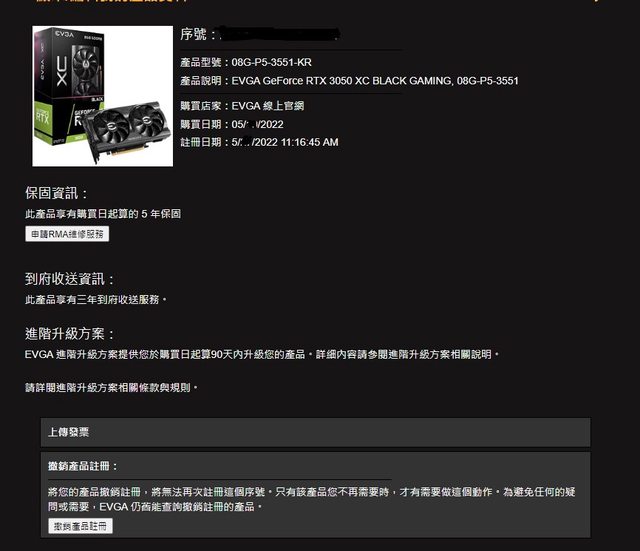Open the EVGA RTX 3050 product image
This screenshot has width=640, height=551.
coord(102,96)
